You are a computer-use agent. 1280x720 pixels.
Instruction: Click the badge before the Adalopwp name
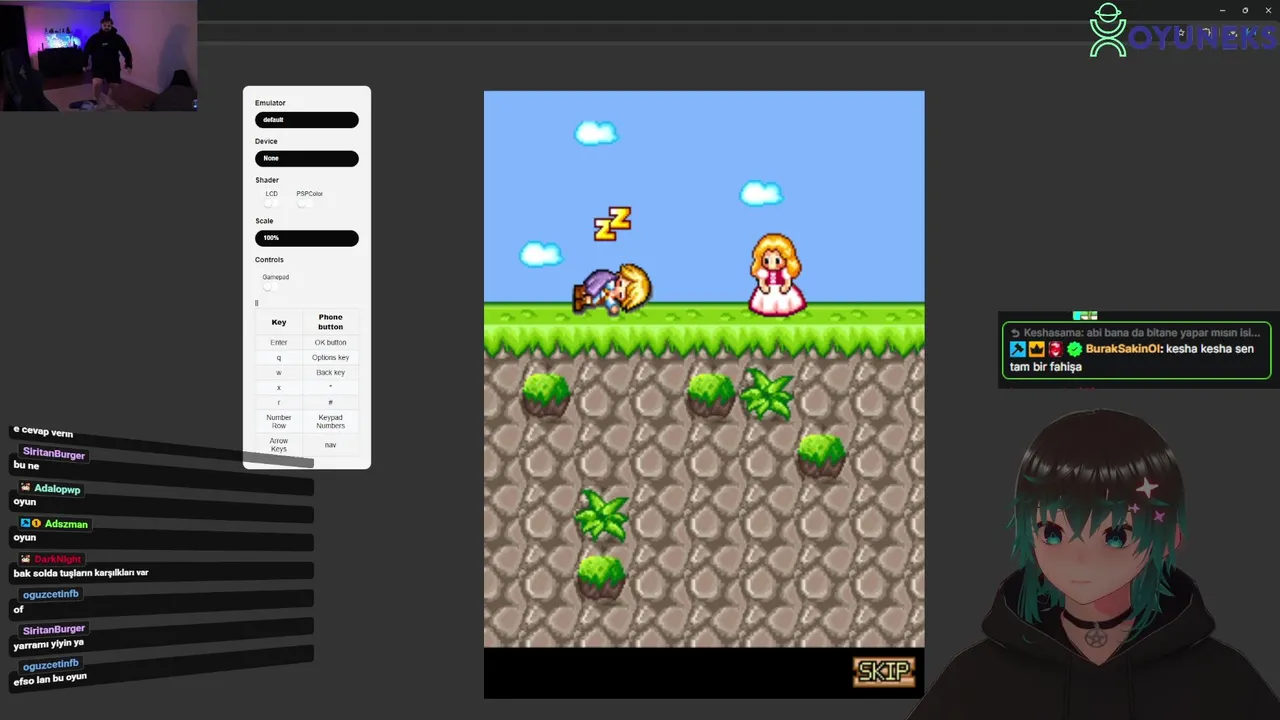pos(25,488)
